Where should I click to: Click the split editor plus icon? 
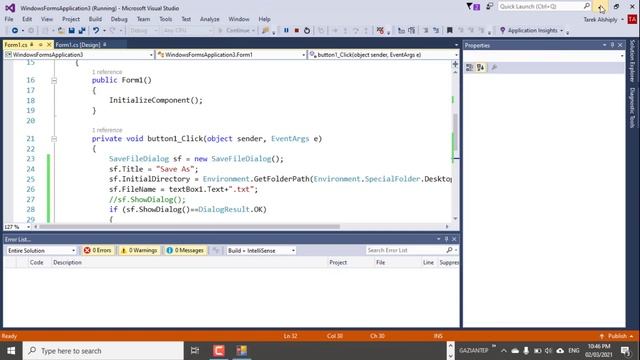pyautogui.click(x=455, y=64)
